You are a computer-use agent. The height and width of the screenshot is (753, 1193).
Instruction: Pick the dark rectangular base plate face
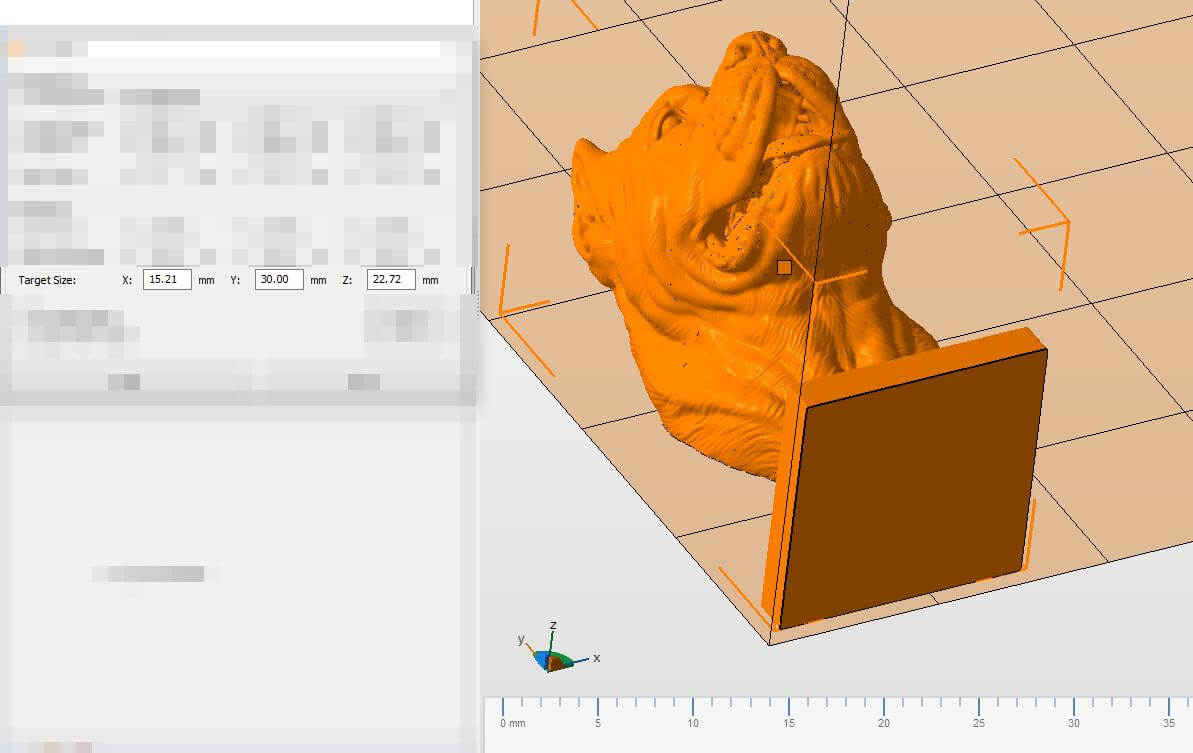pyautogui.click(x=910, y=490)
